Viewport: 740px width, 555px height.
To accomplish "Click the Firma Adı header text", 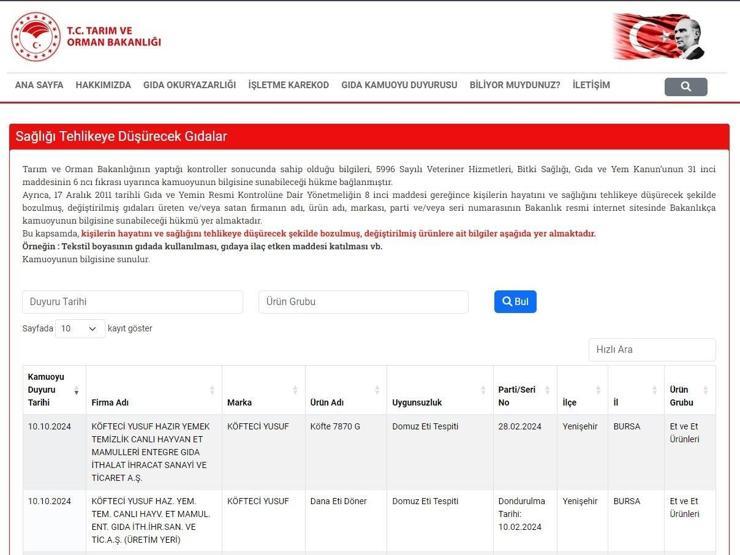I will [x=110, y=403].
